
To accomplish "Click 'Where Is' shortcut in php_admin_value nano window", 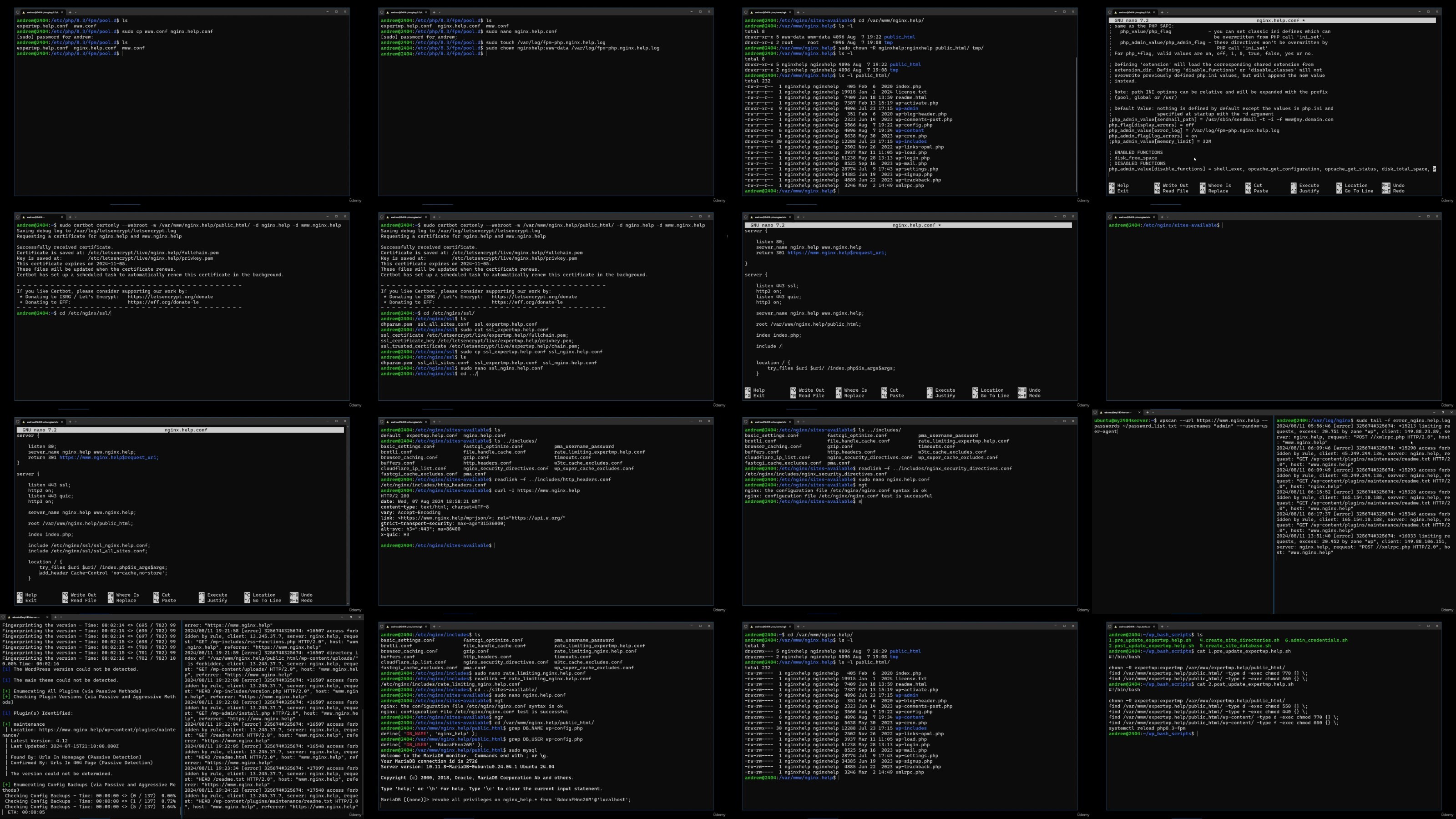I will click(x=1215, y=185).
